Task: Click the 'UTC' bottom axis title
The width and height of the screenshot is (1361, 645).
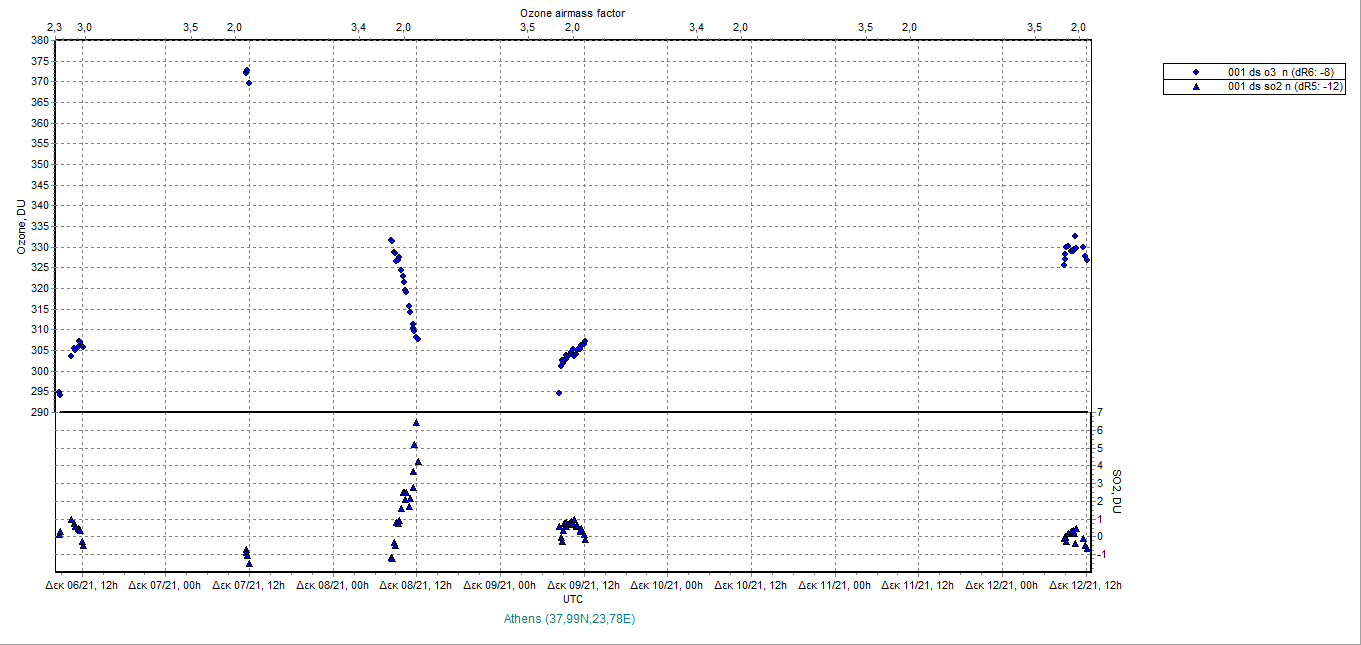Action: coord(573,599)
